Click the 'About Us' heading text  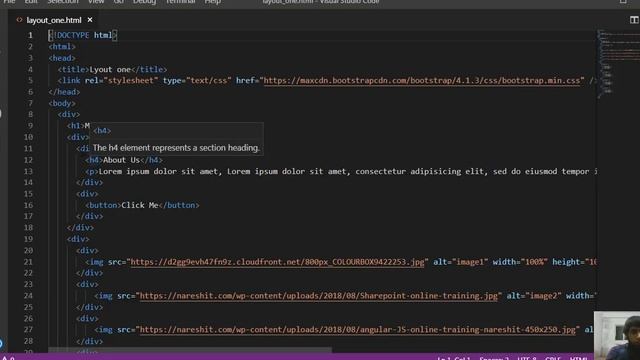121,160
